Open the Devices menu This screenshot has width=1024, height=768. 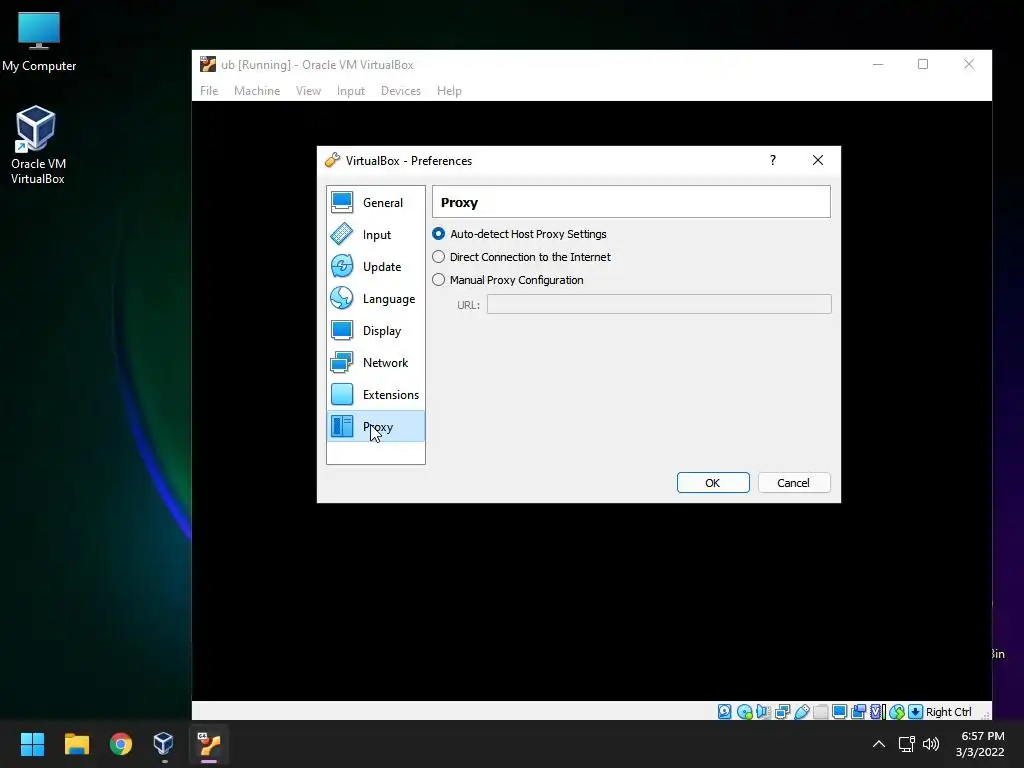400,91
